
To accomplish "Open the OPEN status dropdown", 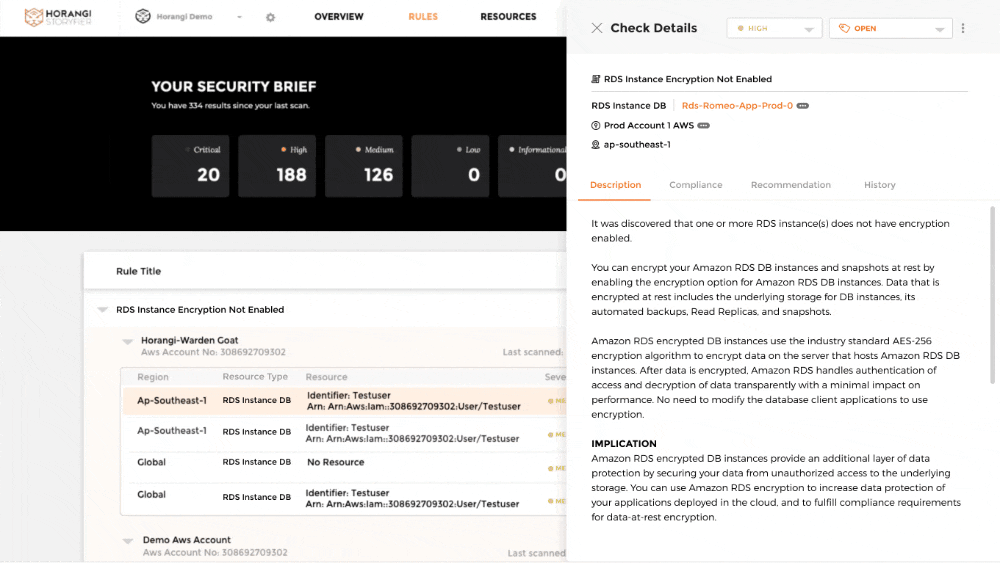I will click(x=890, y=28).
